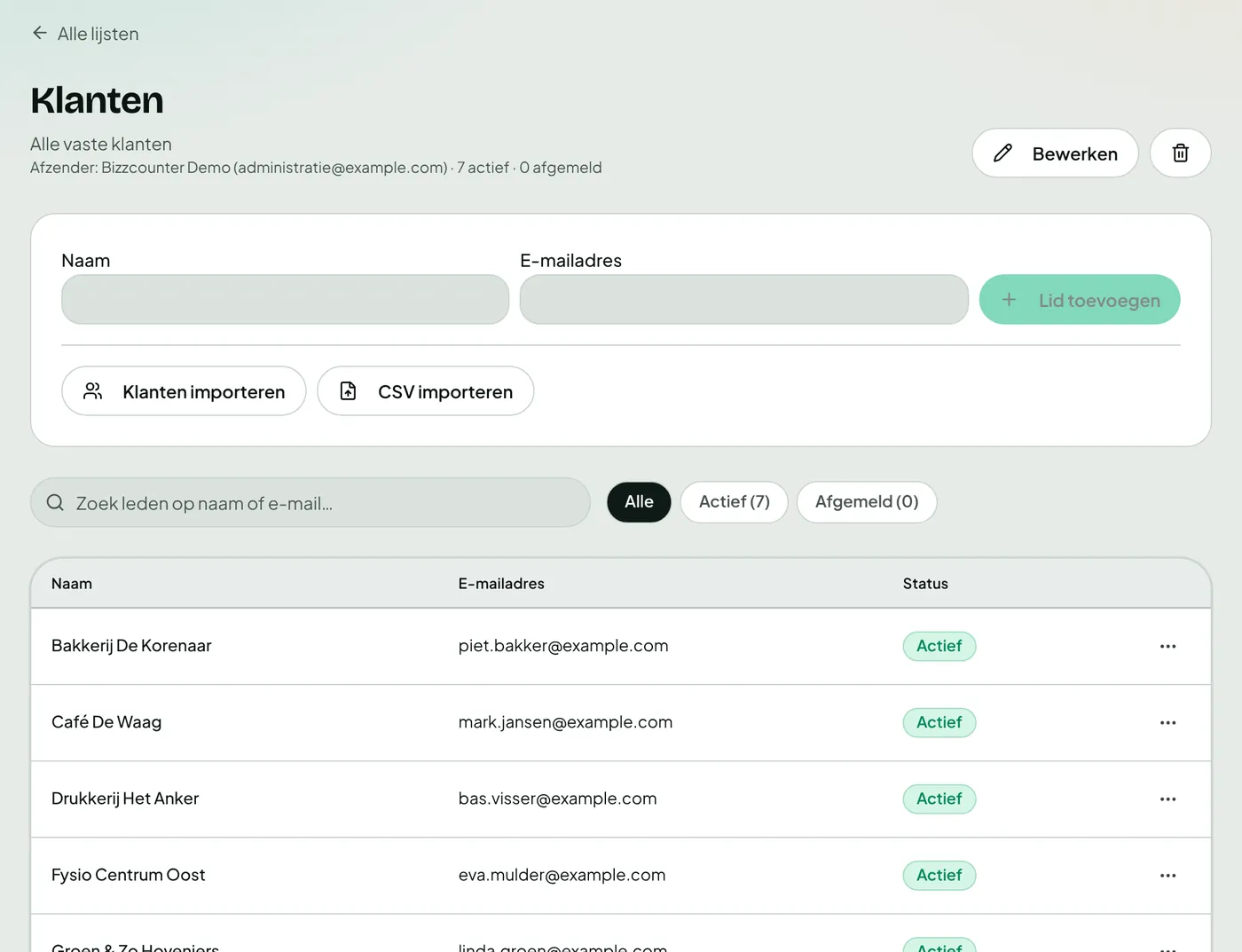Click bas.visser@example.com email cell

click(557, 799)
